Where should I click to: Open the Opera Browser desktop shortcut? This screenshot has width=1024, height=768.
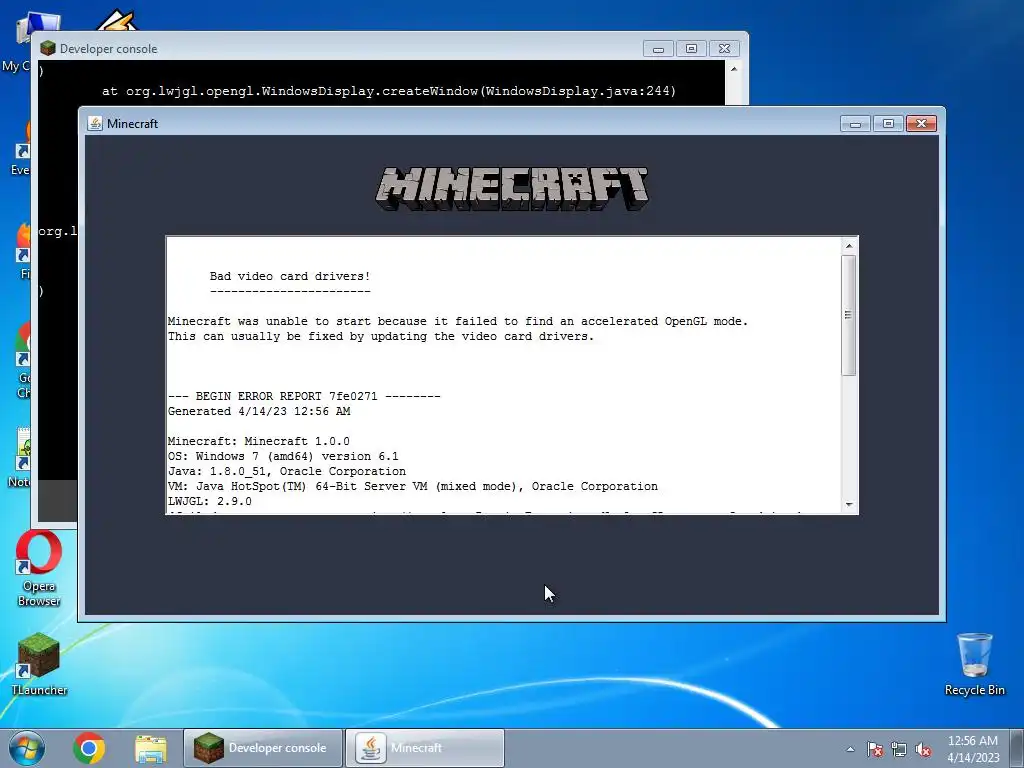[x=39, y=568]
